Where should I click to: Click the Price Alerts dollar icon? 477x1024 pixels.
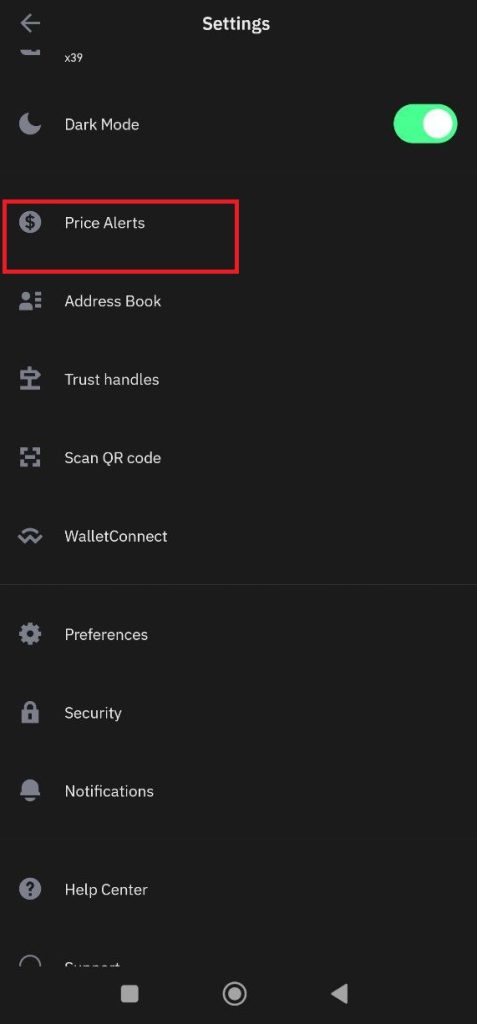30,223
